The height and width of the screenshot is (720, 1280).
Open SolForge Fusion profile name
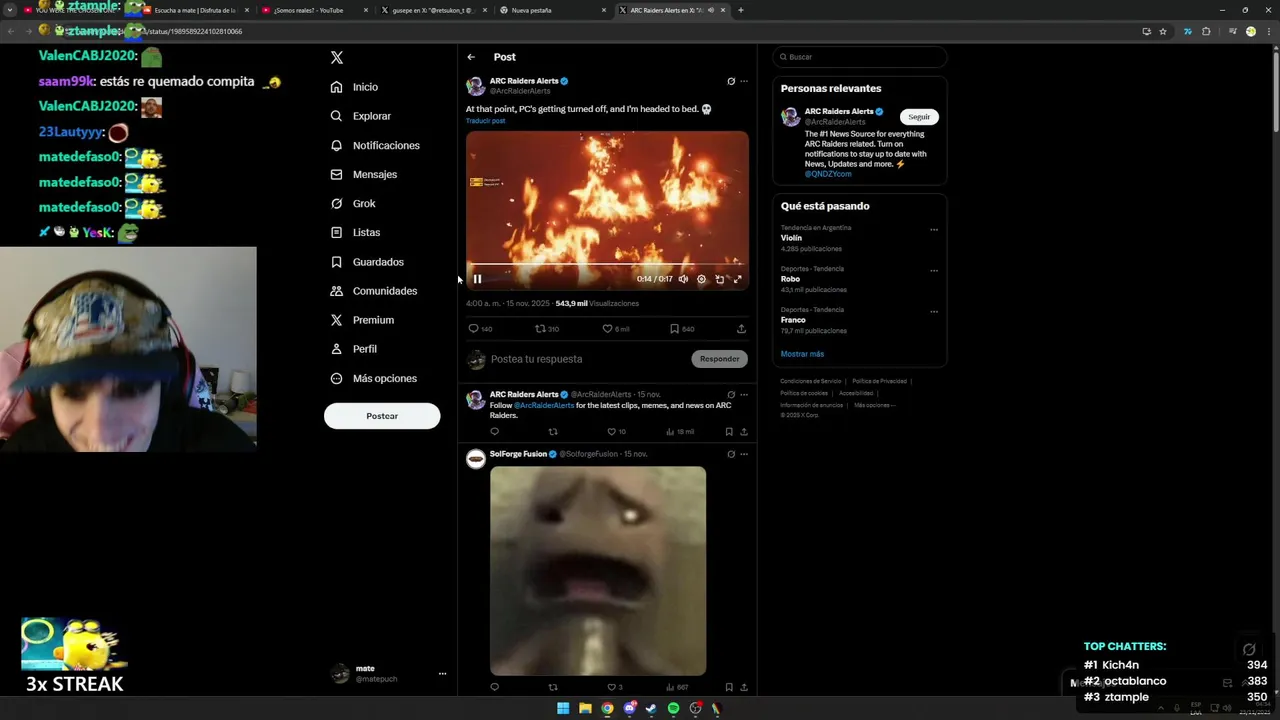[518, 454]
